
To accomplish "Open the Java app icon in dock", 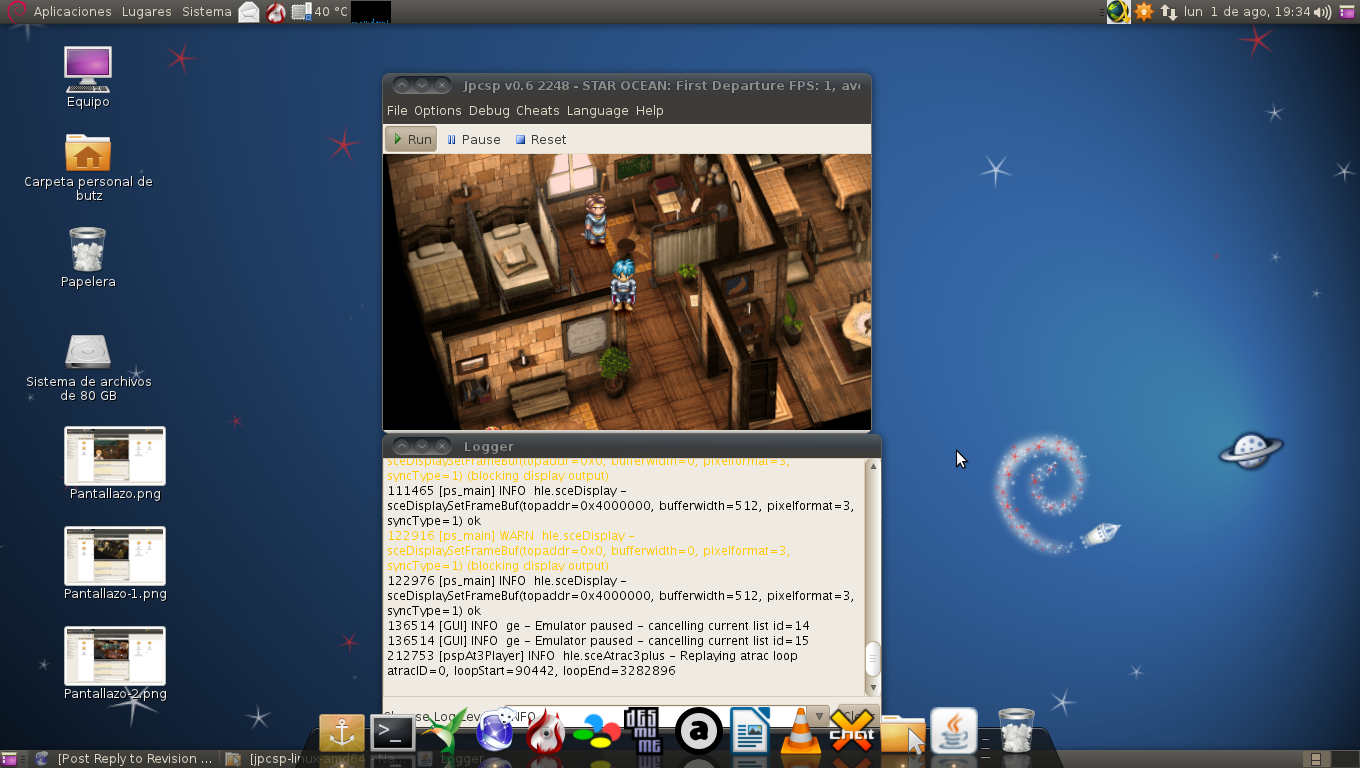I will (954, 731).
